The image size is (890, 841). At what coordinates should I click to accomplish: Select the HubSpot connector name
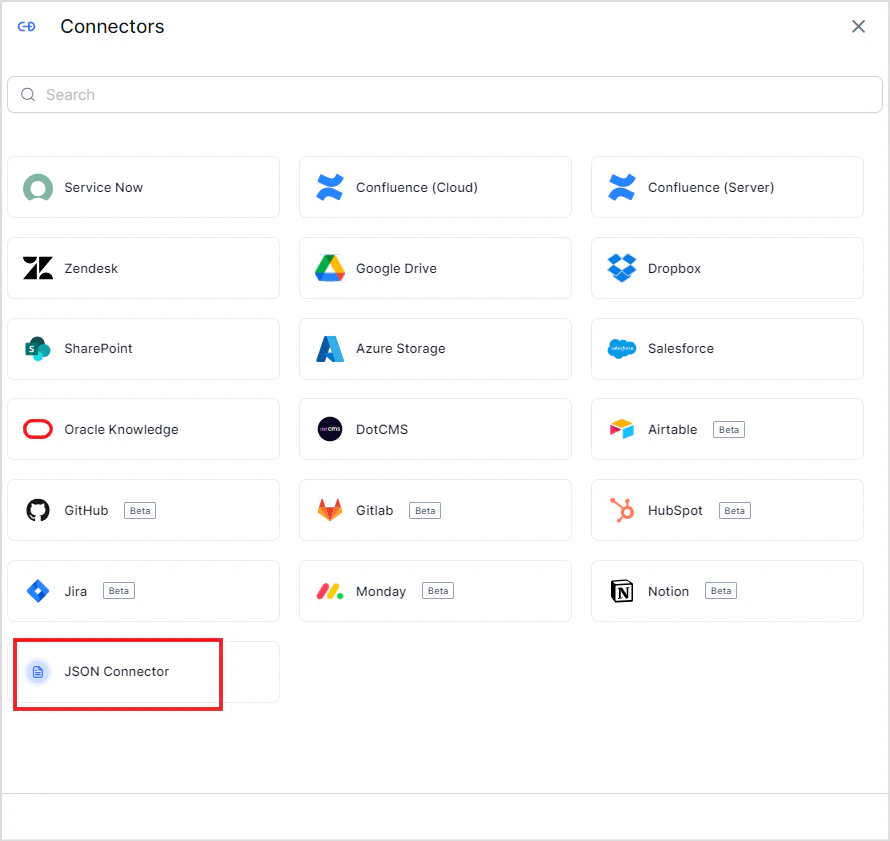click(675, 510)
